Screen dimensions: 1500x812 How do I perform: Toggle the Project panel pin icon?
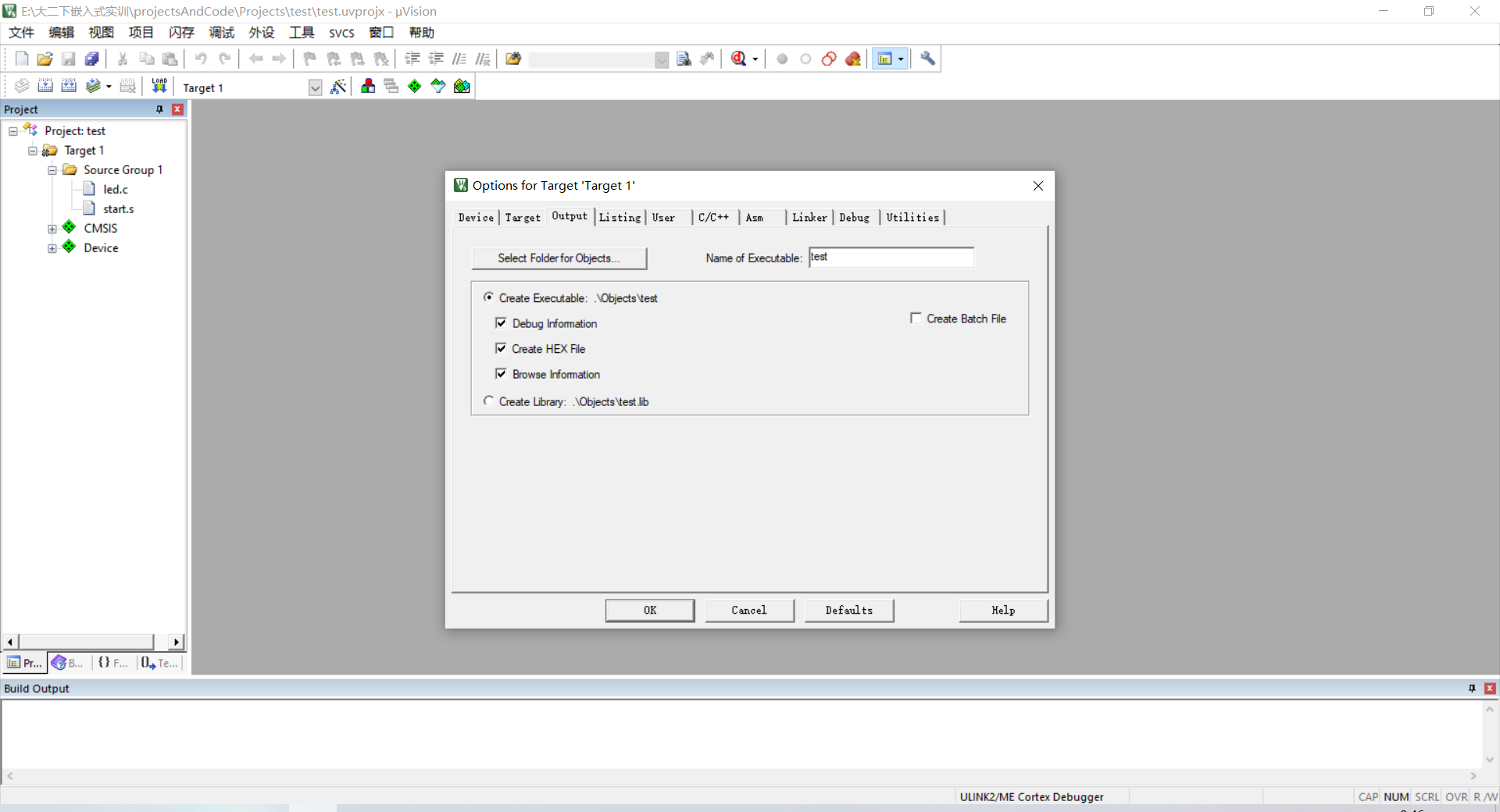(x=159, y=109)
